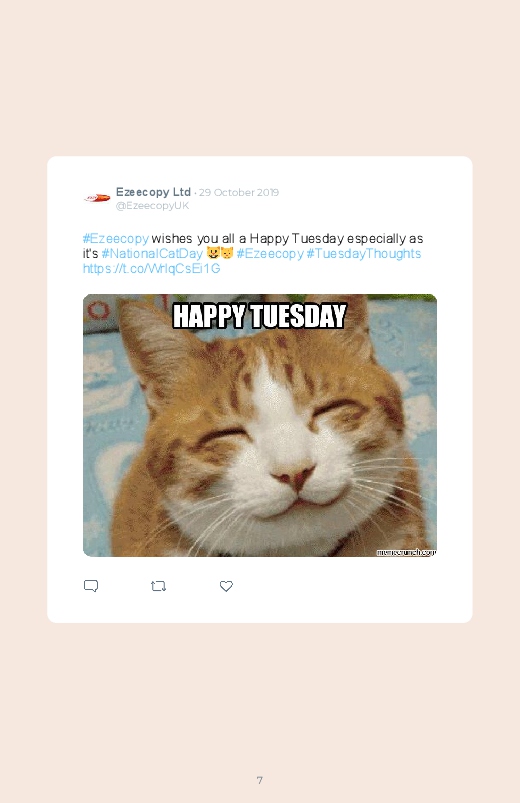Click the tweet text 'wishes you all a Happy Tuesday'
Screen dimensions: 520x803
click(247, 239)
